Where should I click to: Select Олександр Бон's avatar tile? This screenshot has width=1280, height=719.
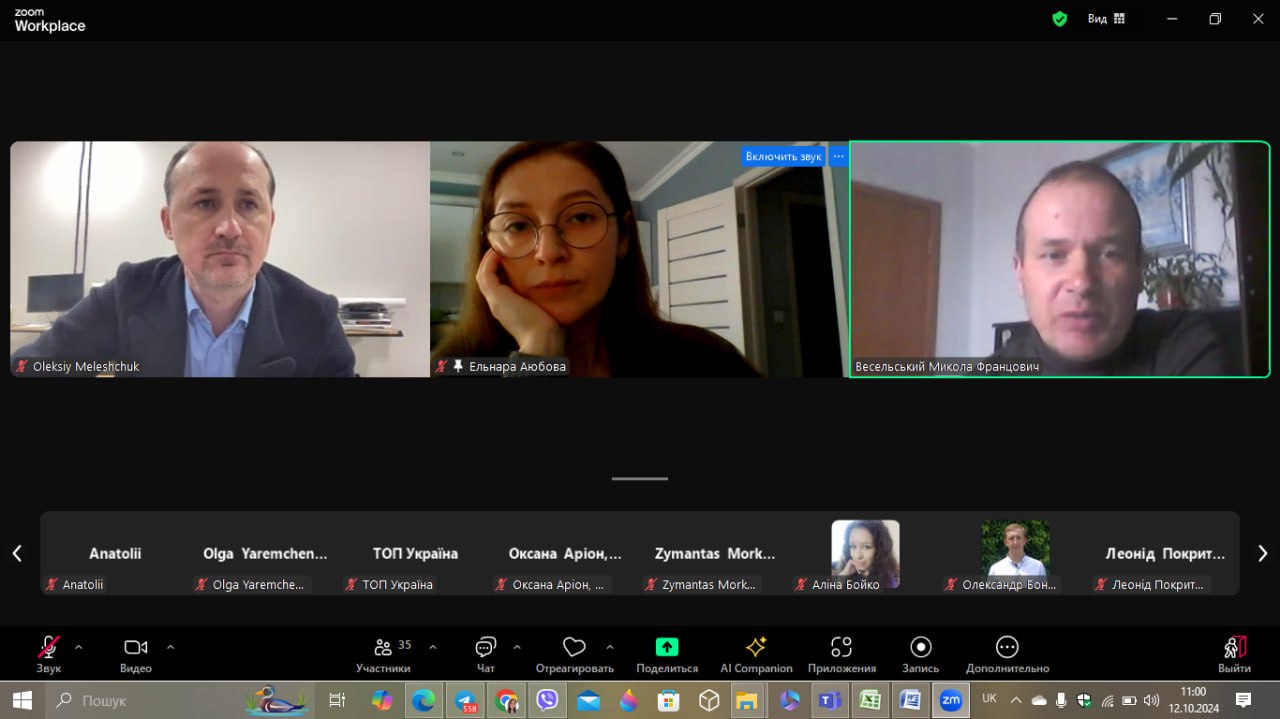[x=1015, y=554]
